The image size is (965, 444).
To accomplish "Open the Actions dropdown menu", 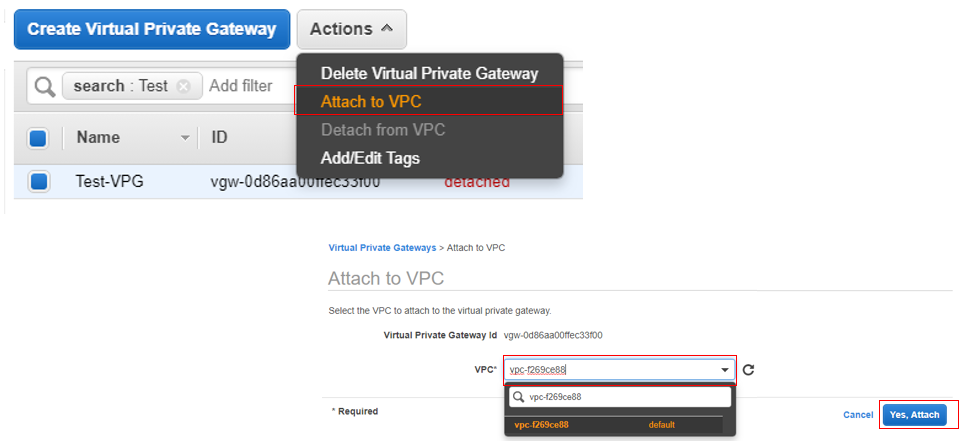I will pyautogui.click(x=351, y=30).
